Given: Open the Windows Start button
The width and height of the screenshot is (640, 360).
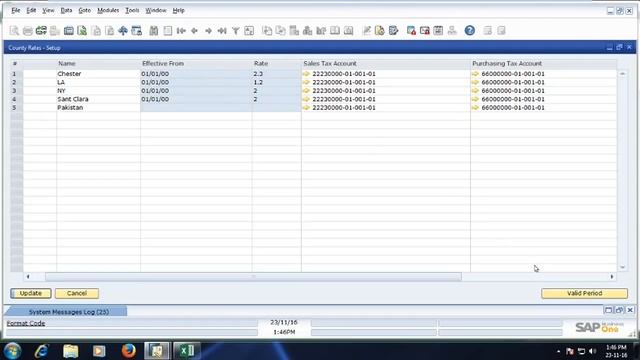Looking at the screenshot, I should tap(13, 351).
